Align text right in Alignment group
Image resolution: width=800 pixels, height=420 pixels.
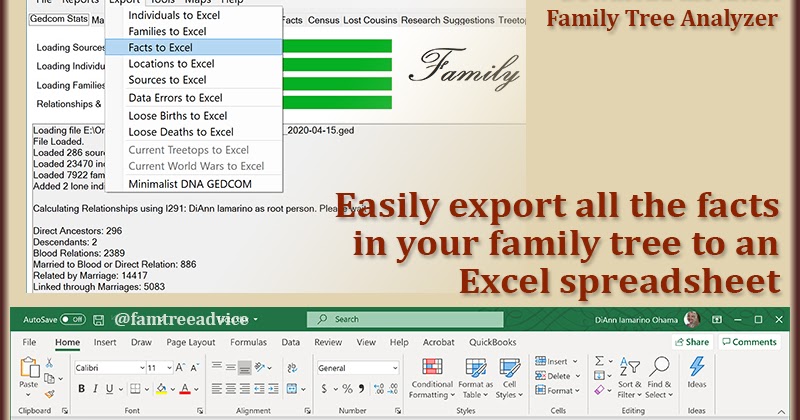(245, 389)
